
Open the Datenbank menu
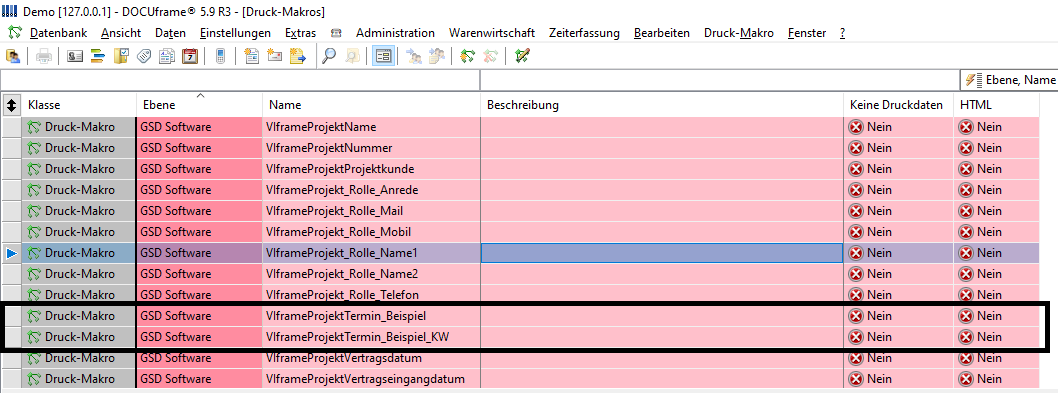click(x=58, y=32)
